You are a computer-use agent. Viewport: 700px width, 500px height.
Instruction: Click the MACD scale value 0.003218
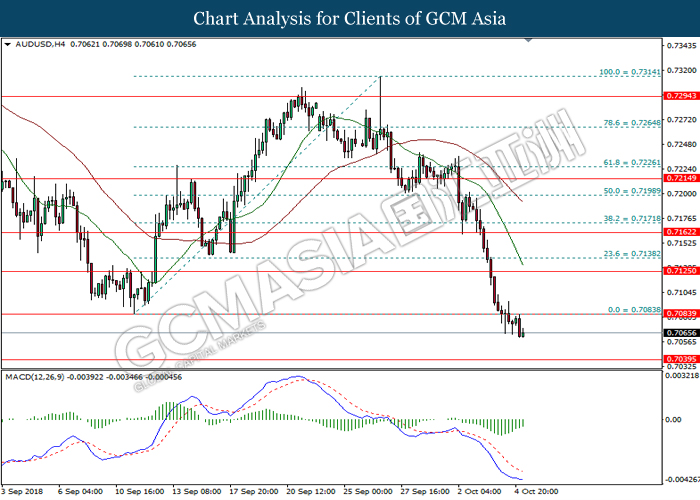tap(682, 375)
